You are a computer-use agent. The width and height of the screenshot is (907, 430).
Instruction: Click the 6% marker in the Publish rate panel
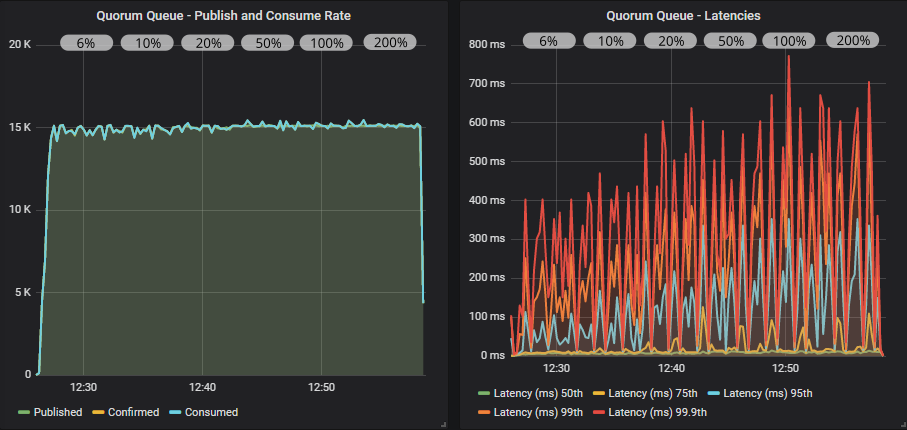[87, 43]
